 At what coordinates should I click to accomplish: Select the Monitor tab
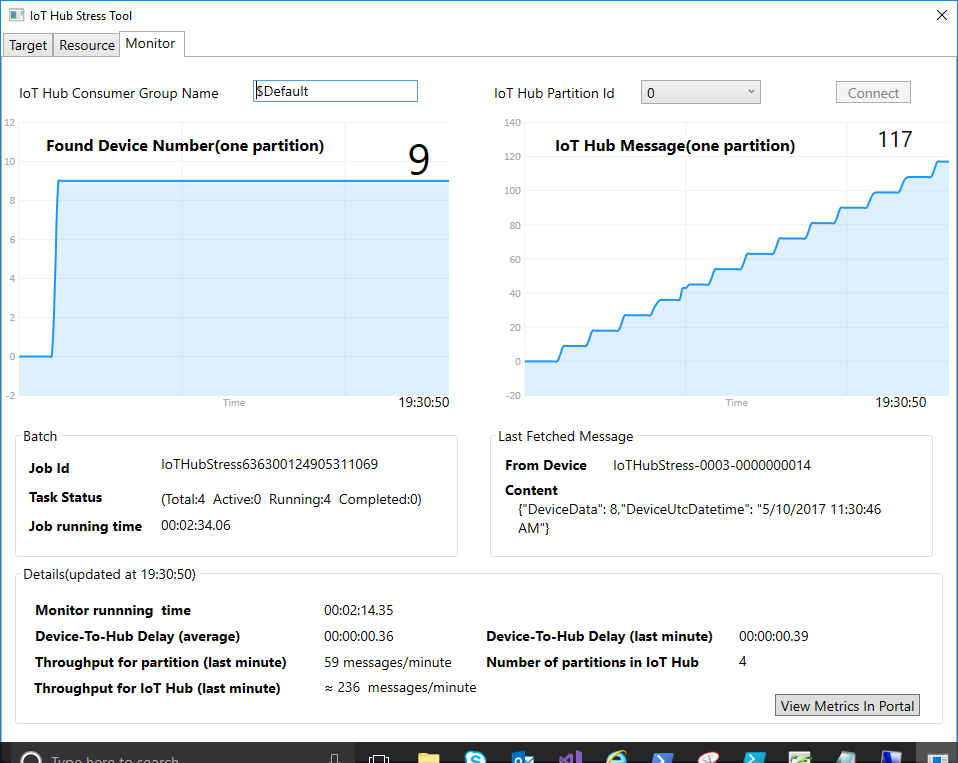pyautogui.click(x=150, y=43)
